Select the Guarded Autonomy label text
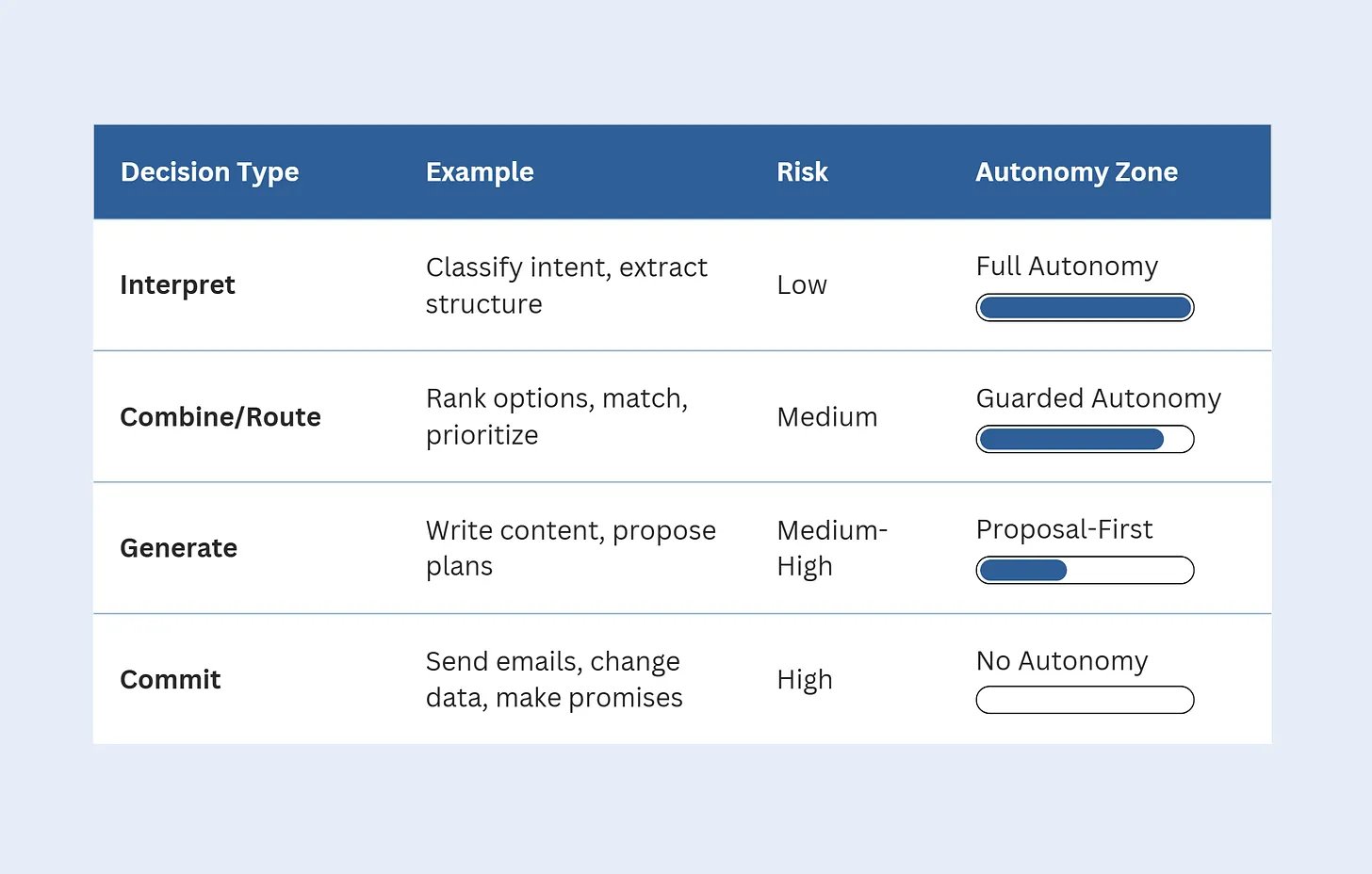 [1098, 398]
